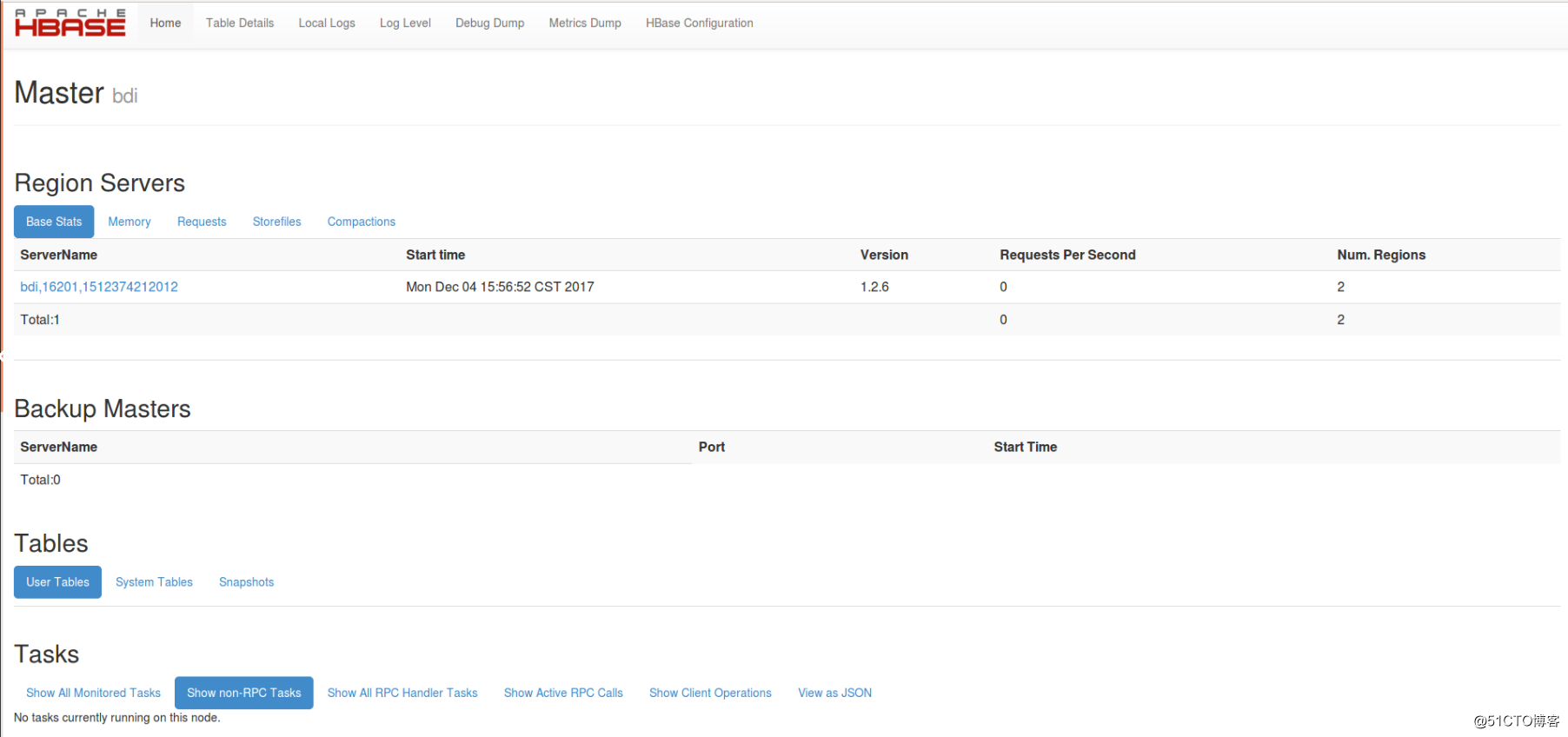Show All Monitored Tasks
Viewport: 1568px width, 737px height.
[x=93, y=693]
